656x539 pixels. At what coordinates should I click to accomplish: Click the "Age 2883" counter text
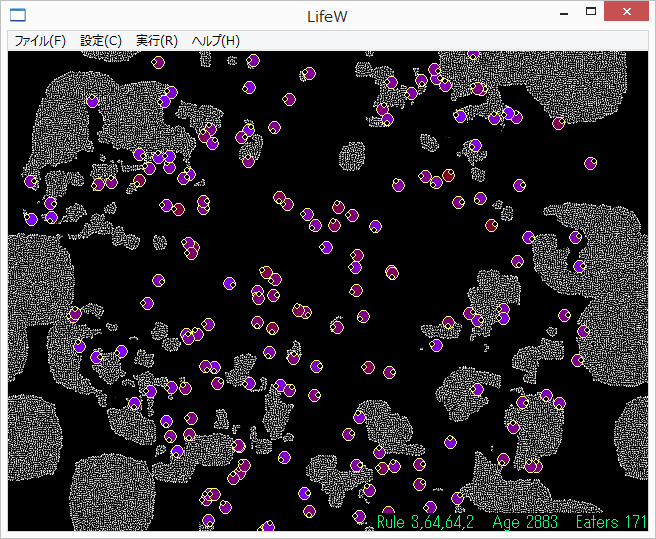[520, 523]
